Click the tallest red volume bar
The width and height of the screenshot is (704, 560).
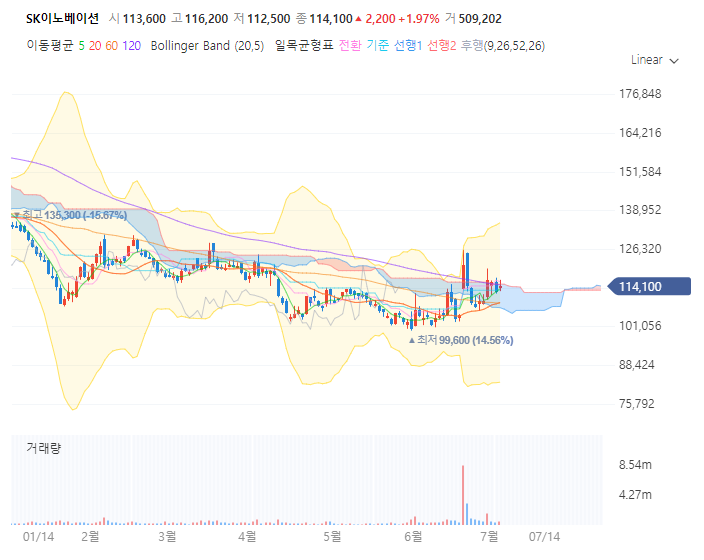click(x=463, y=495)
